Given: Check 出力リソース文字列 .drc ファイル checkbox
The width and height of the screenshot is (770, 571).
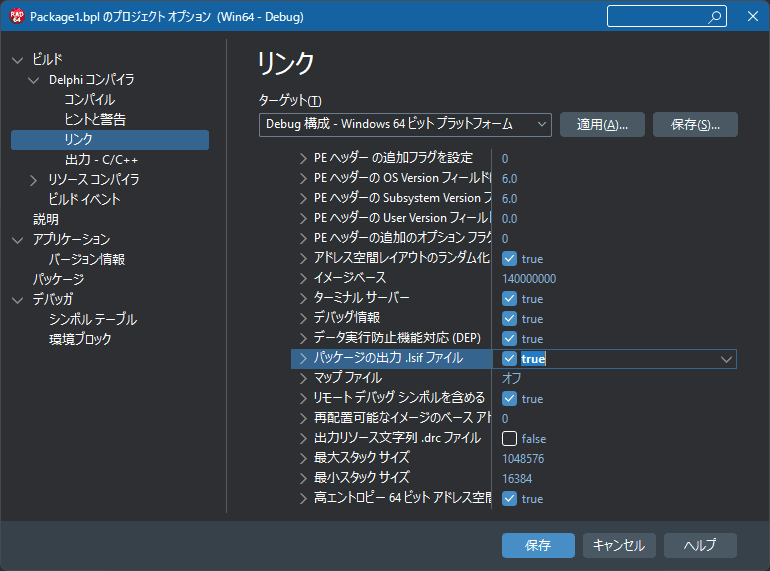Looking at the screenshot, I should (x=509, y=438).
